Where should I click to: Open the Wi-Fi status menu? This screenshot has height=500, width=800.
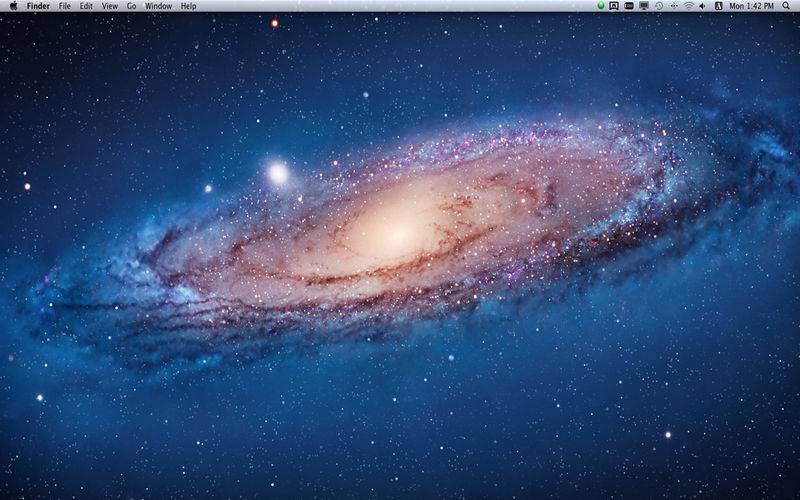click(x=689, y=6)
